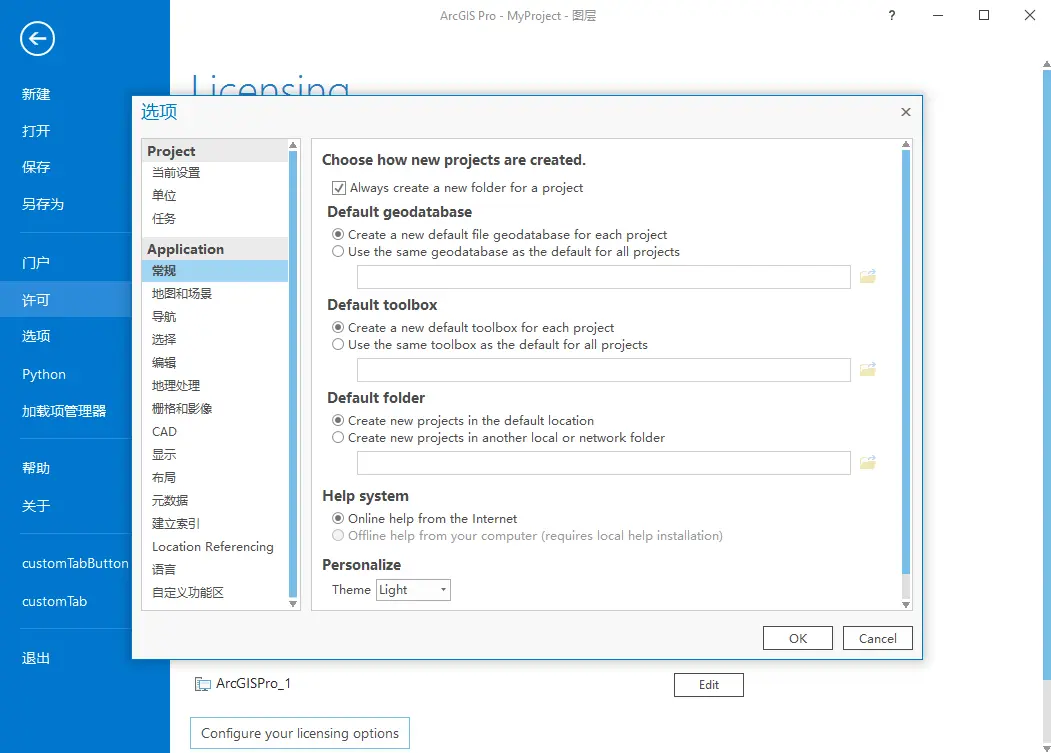The width and height of the screenshot is (1051, 753).
Task: Select Create a new default toolbox option
Action: (x=338, y=327)
